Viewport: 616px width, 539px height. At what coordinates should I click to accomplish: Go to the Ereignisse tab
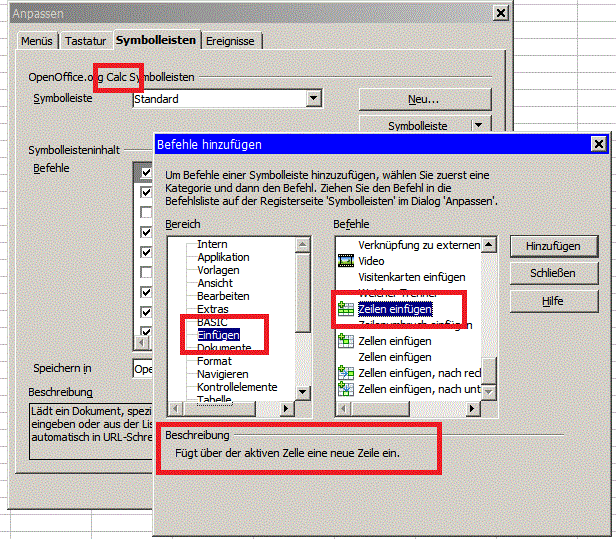232,41
